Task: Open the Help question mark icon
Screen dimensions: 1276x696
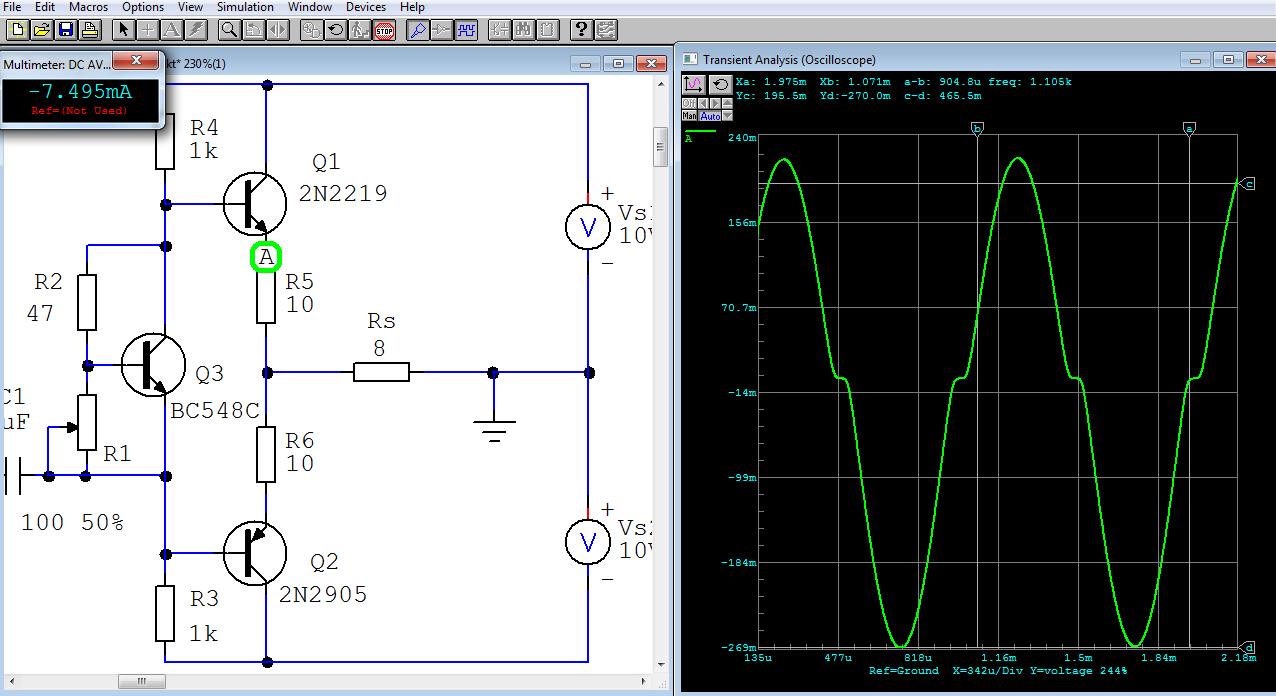Action: point(580,30)
